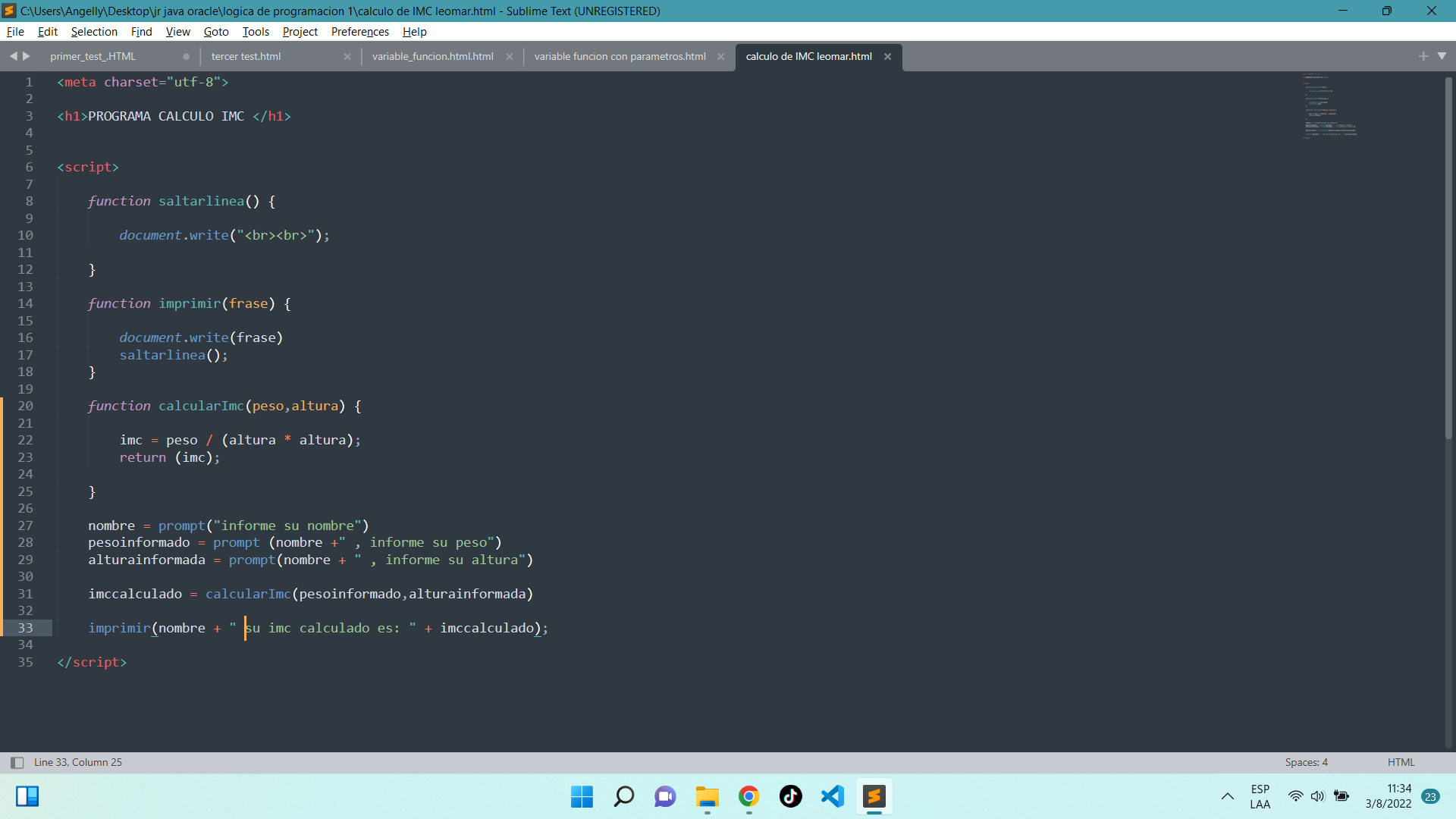Select calculo de IMC leomar.html tab
This screenshot has height=819, width=1456.
tap(809, 56)
